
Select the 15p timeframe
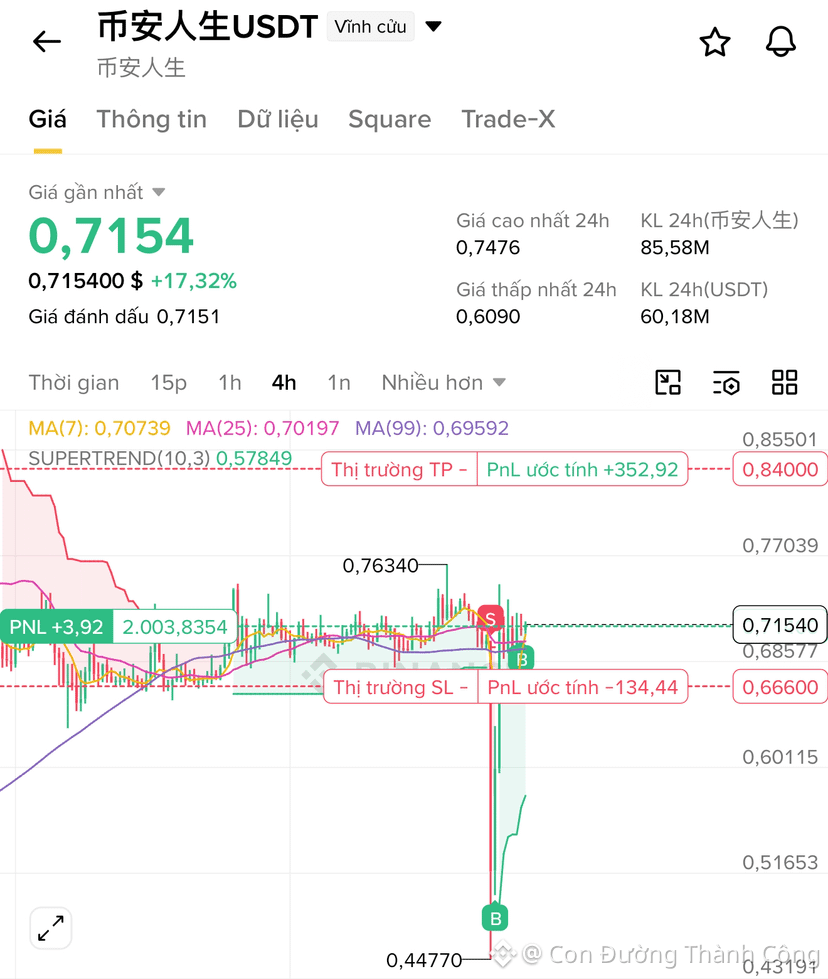tap(169, 383)
